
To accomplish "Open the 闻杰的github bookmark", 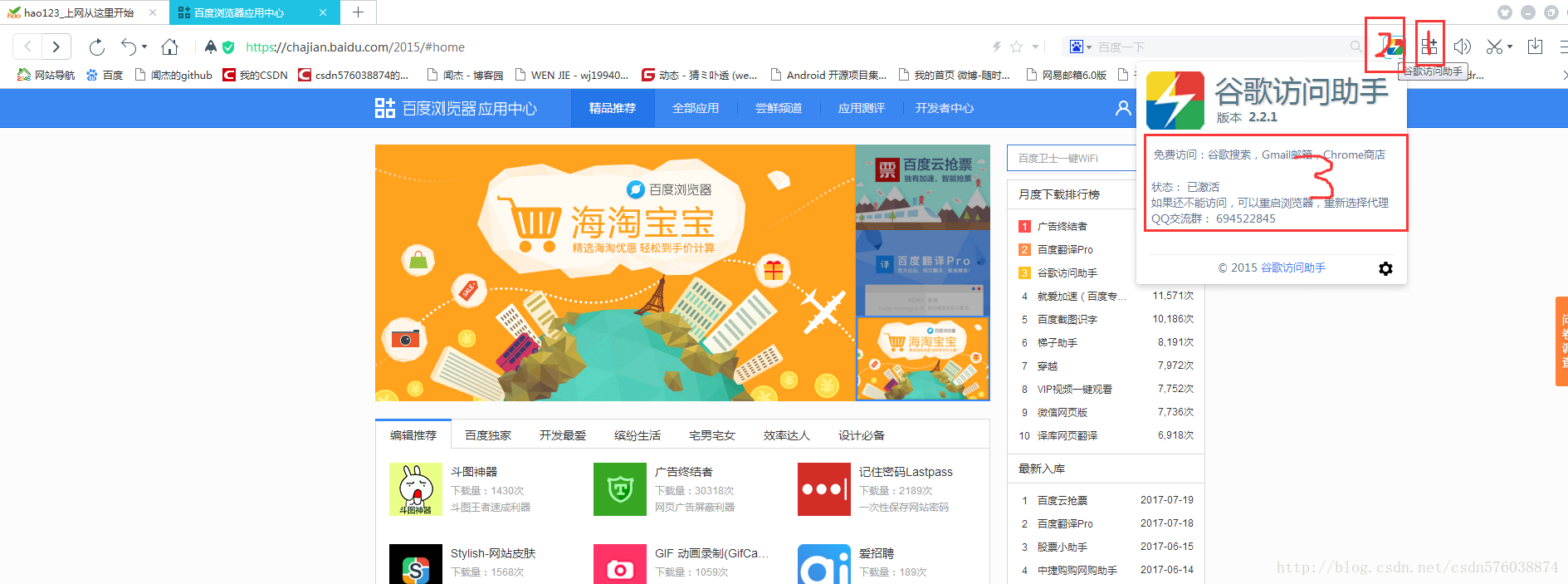I will [173, 75].
